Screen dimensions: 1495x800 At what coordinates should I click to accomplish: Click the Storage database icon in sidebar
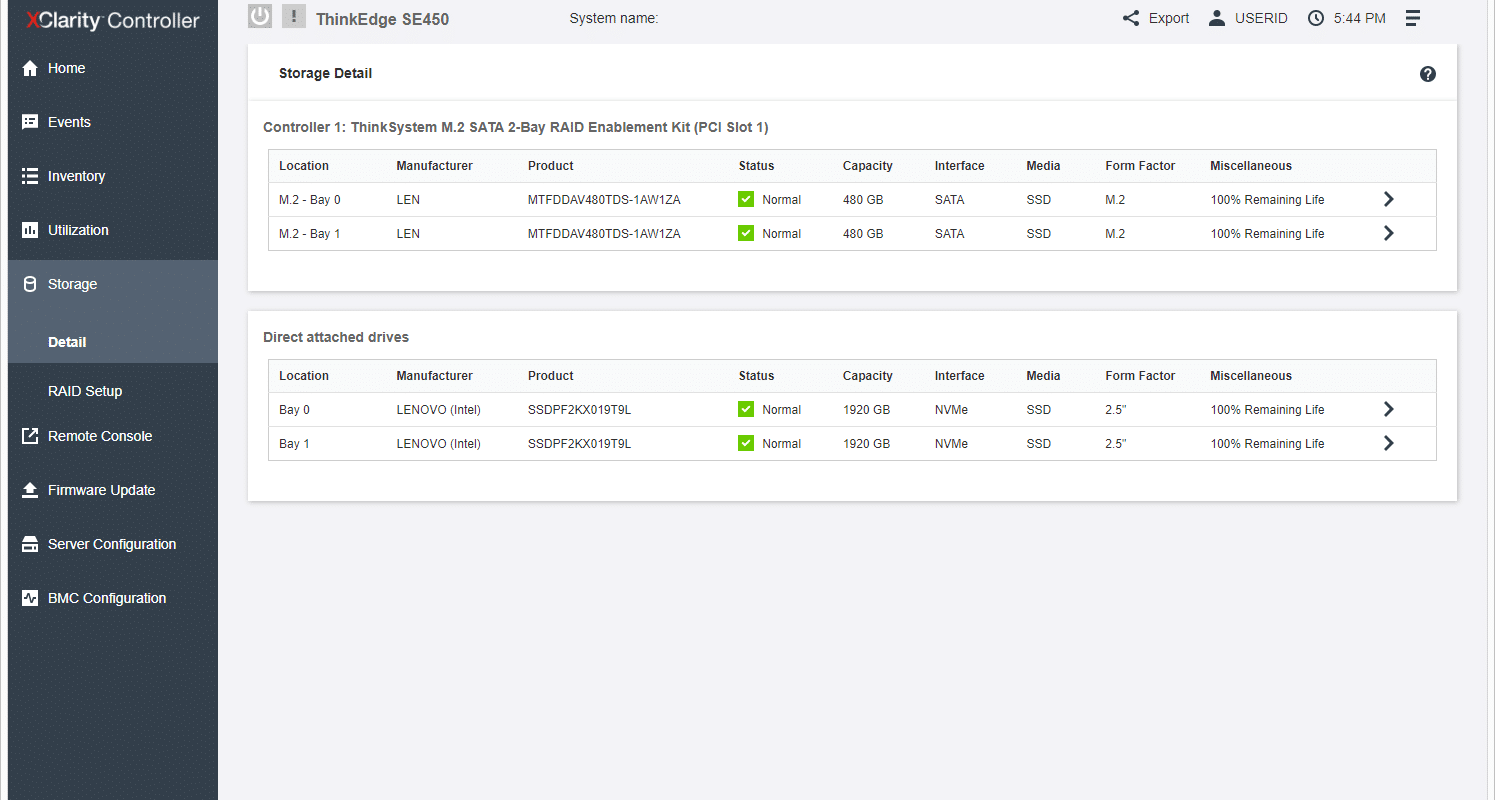30,284
